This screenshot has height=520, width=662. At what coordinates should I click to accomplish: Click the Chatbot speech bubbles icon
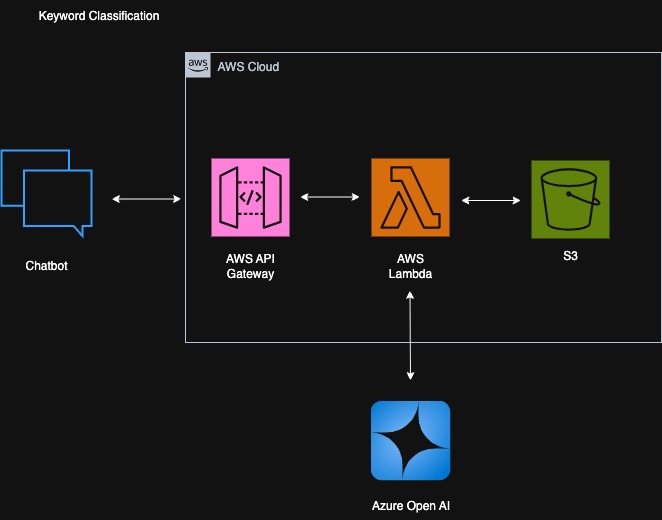[48, 194]
